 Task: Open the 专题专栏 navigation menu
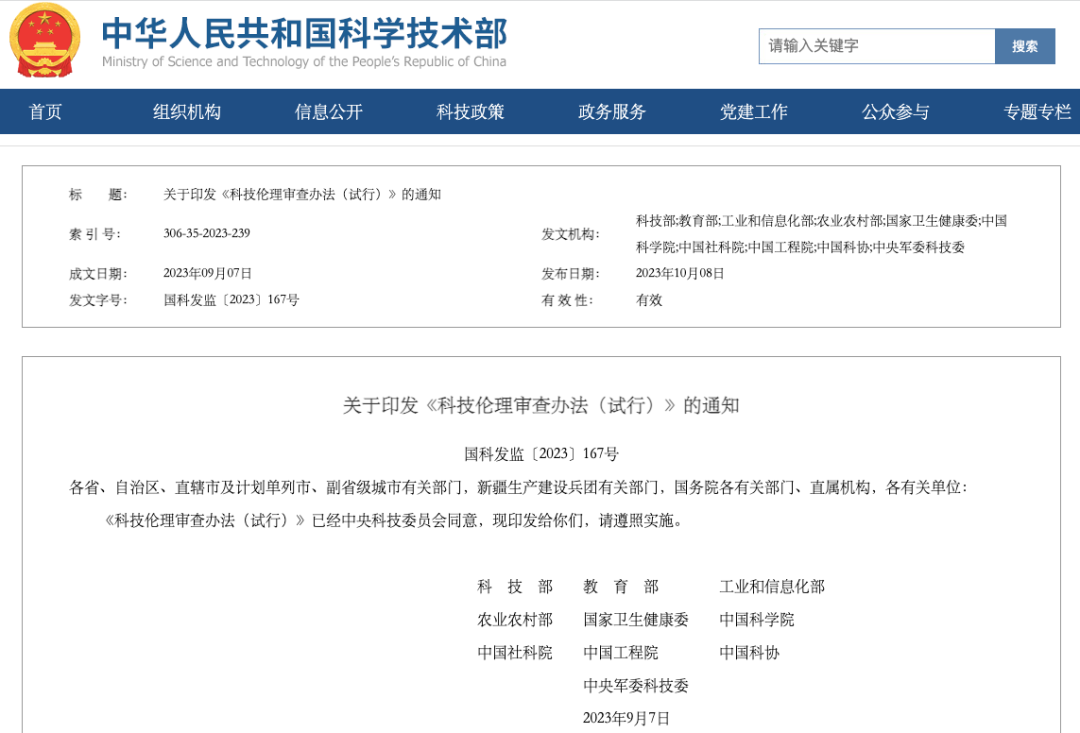pos(1037,112)
